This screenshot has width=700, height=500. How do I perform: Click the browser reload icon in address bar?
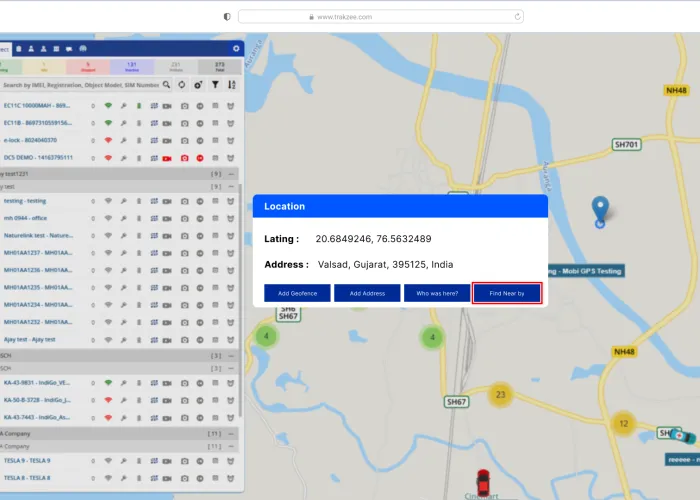point(517,16)
